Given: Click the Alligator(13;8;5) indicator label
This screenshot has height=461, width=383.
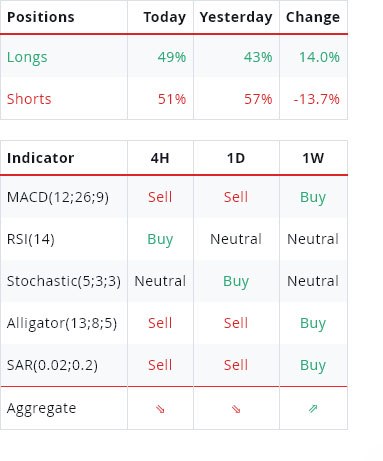Looking at the screenshot, I should [x=62, y=323].
